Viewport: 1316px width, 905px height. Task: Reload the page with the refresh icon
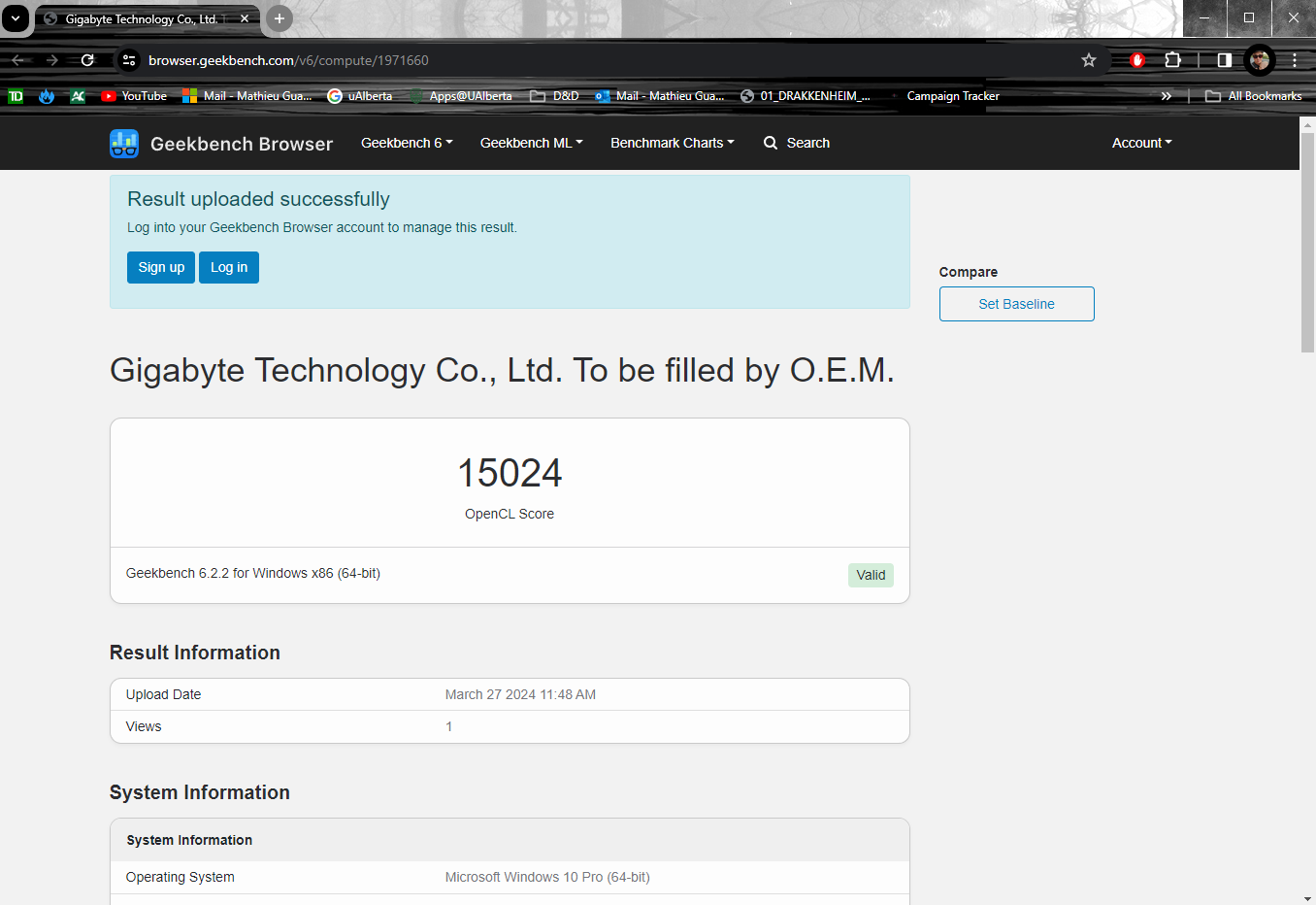(87, 60)
